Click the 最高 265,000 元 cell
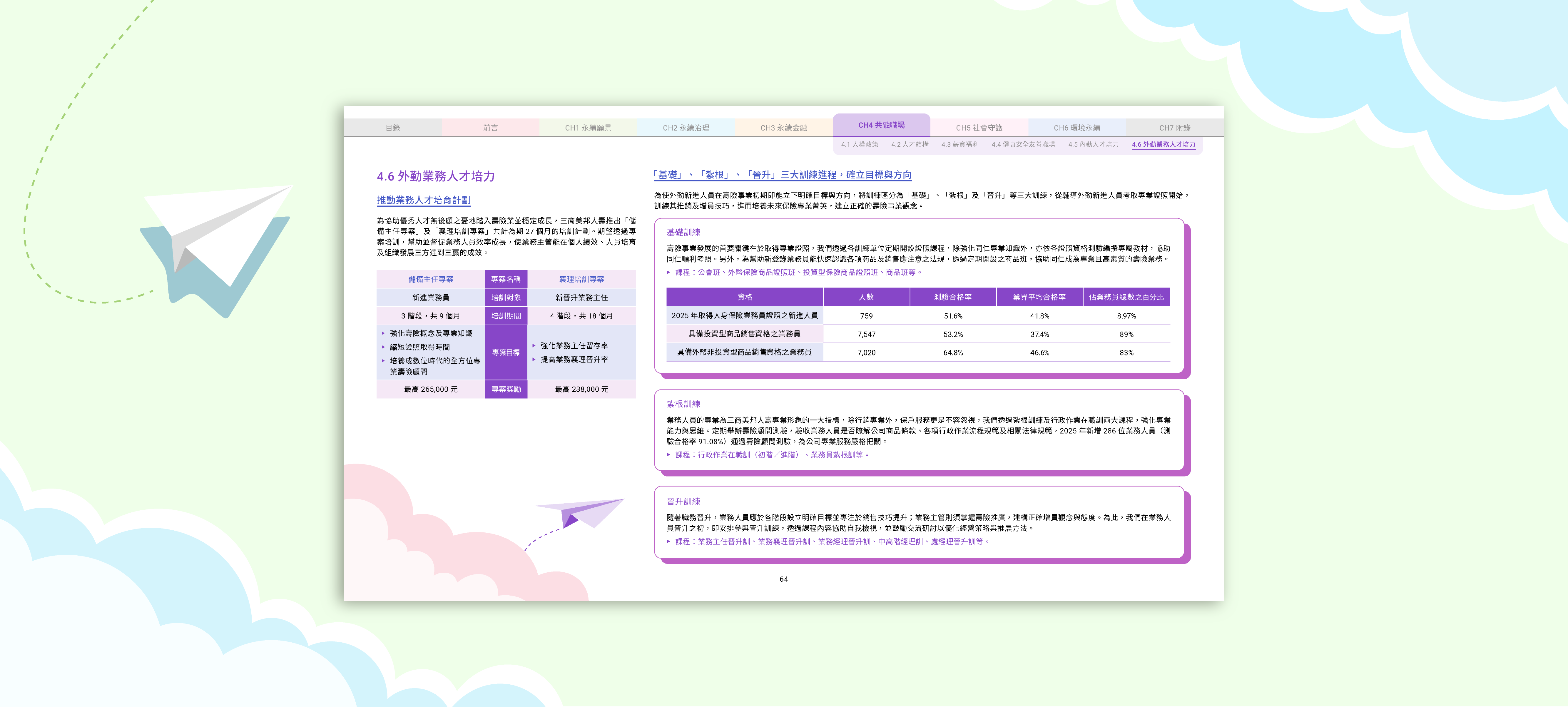This screenshot has width=1568, height=707. coord(431,389)
